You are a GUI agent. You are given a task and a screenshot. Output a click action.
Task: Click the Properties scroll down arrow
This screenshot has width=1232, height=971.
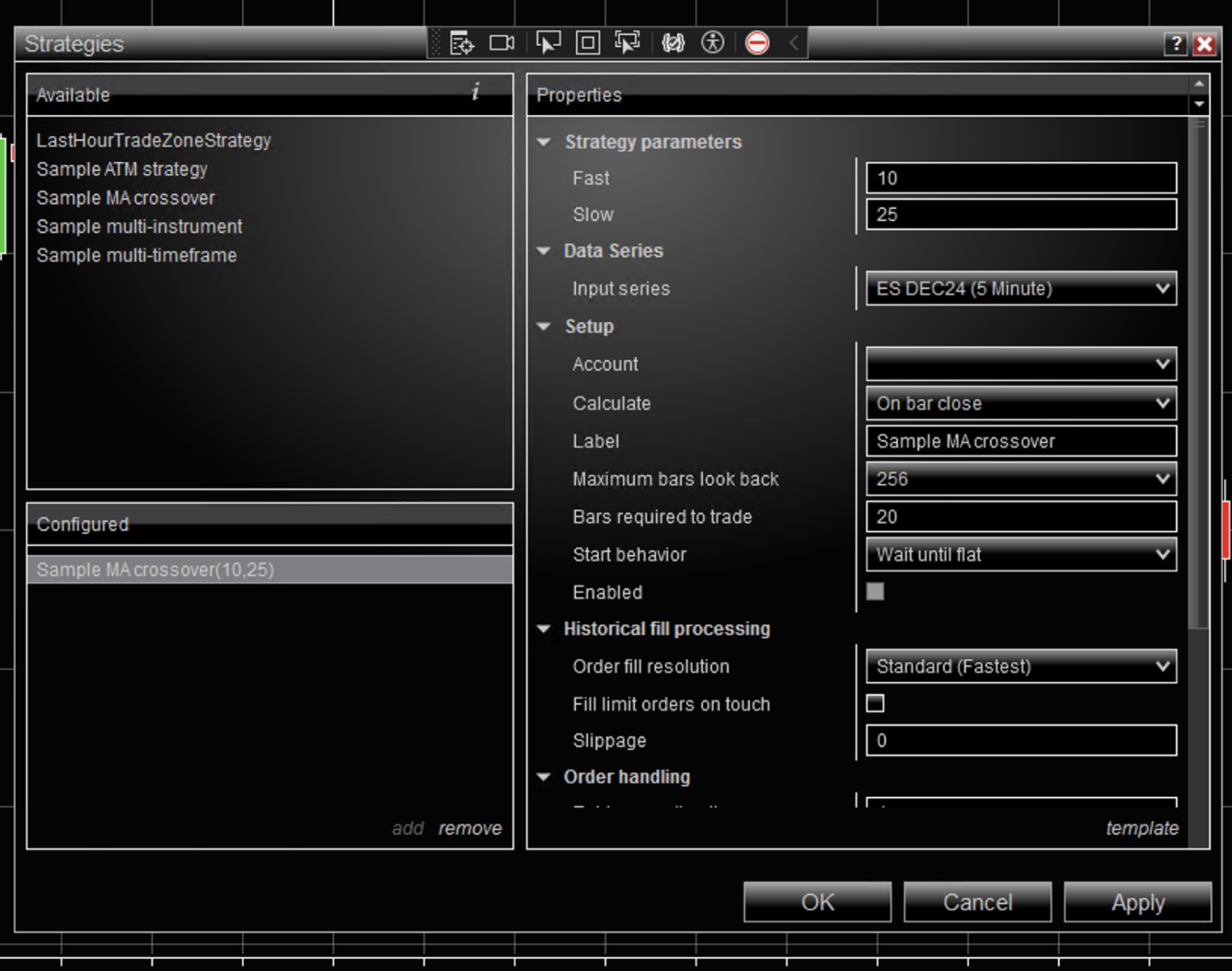coord(1199,104)
